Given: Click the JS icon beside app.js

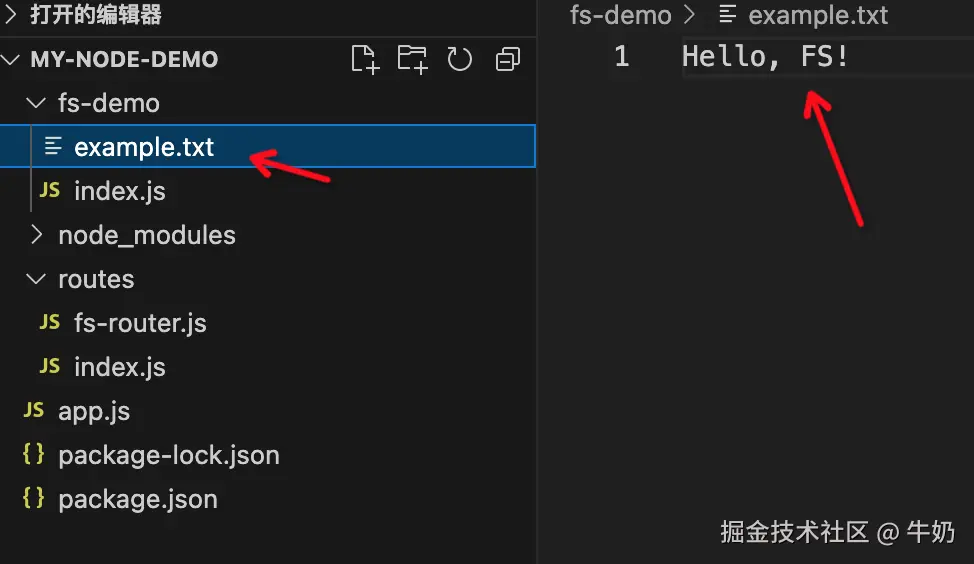Looking at the screenshot, I should point(33,410).
